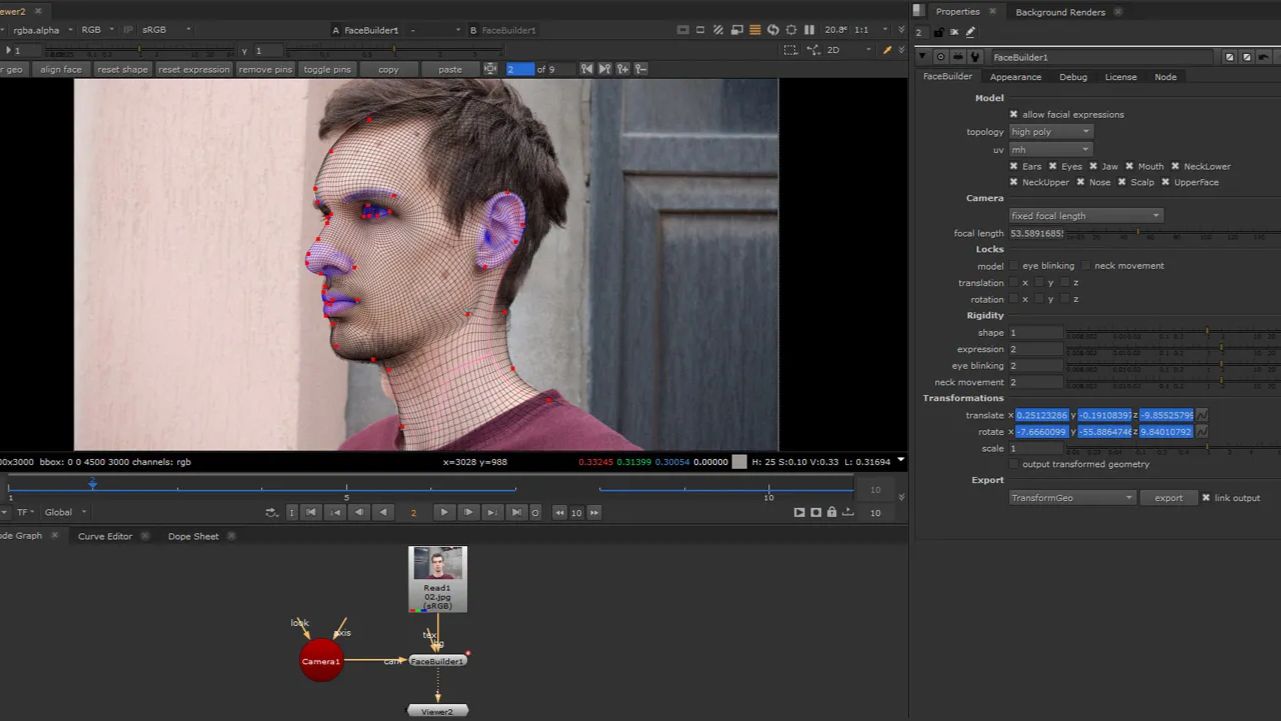Lock translation x axis checkbox
Screen dimensions: 1281x721
click(x=1014, y=282)
